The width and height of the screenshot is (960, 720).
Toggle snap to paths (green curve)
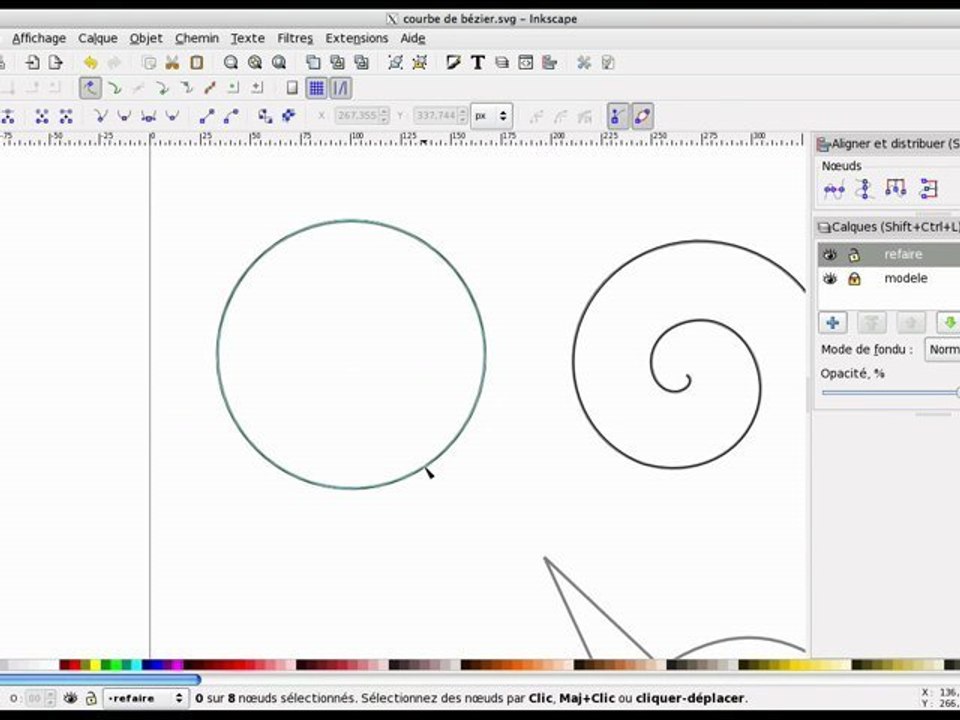click(x=114, y=88)
